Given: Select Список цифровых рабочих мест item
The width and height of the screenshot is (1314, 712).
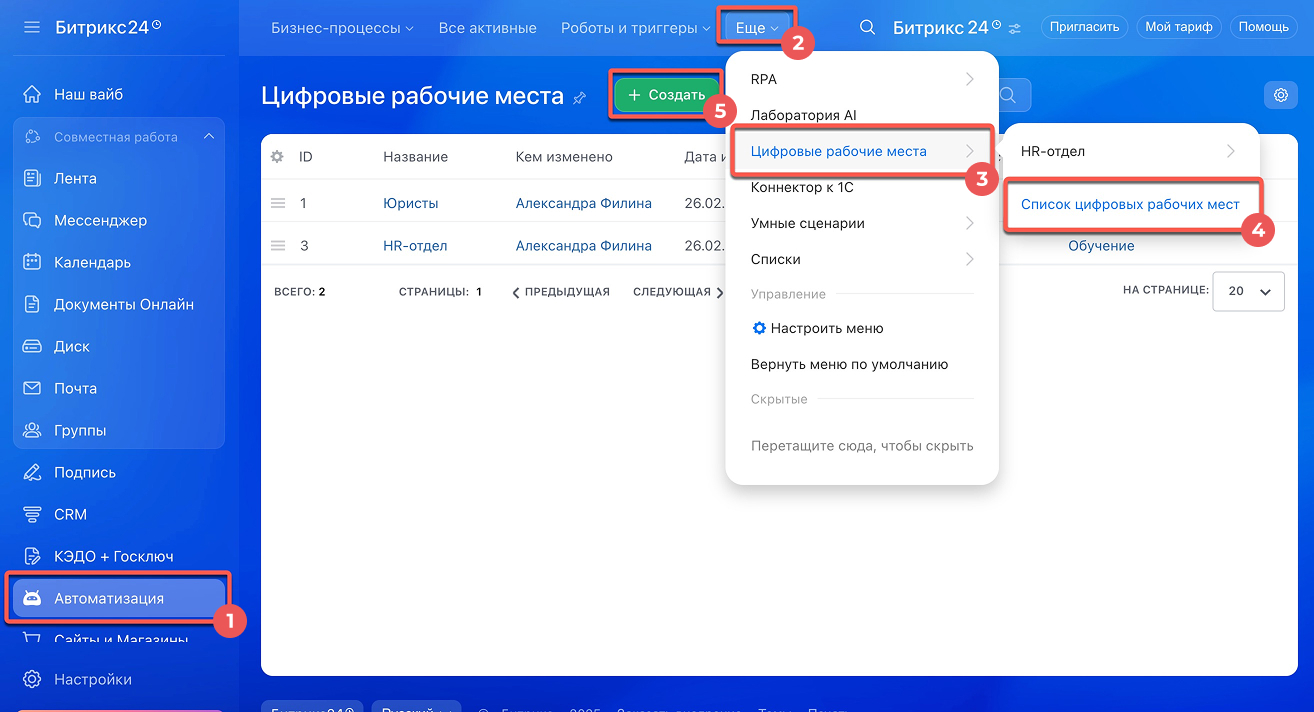Looking at the screenshot, I should click(1130, 204).
